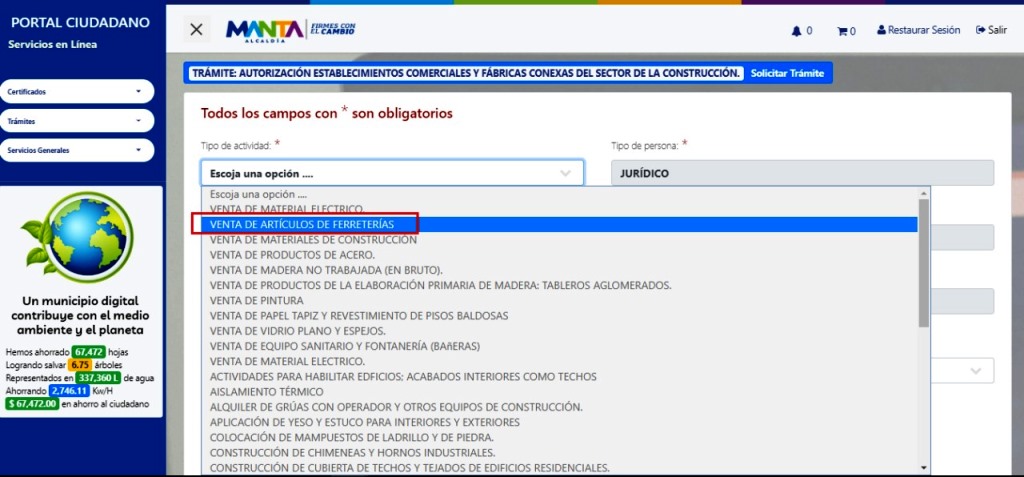The width and height of the screenshot is (1024, 477).
Task: Select Venta de Artículos de Ferreterías option
Action: (x=302, y=225)
